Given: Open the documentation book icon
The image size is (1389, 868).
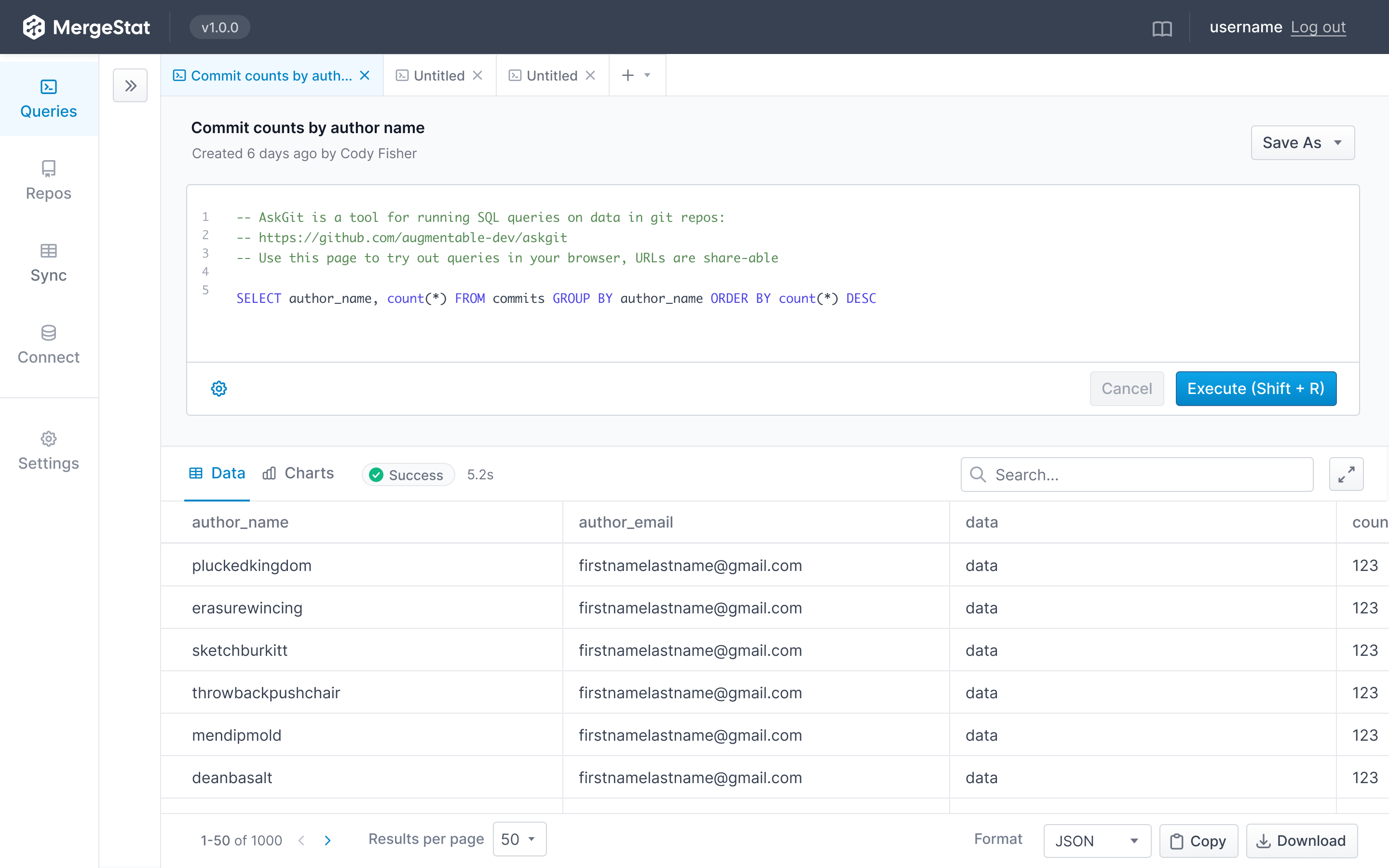Looking at the screenshot, I should tap(1163, 27).
